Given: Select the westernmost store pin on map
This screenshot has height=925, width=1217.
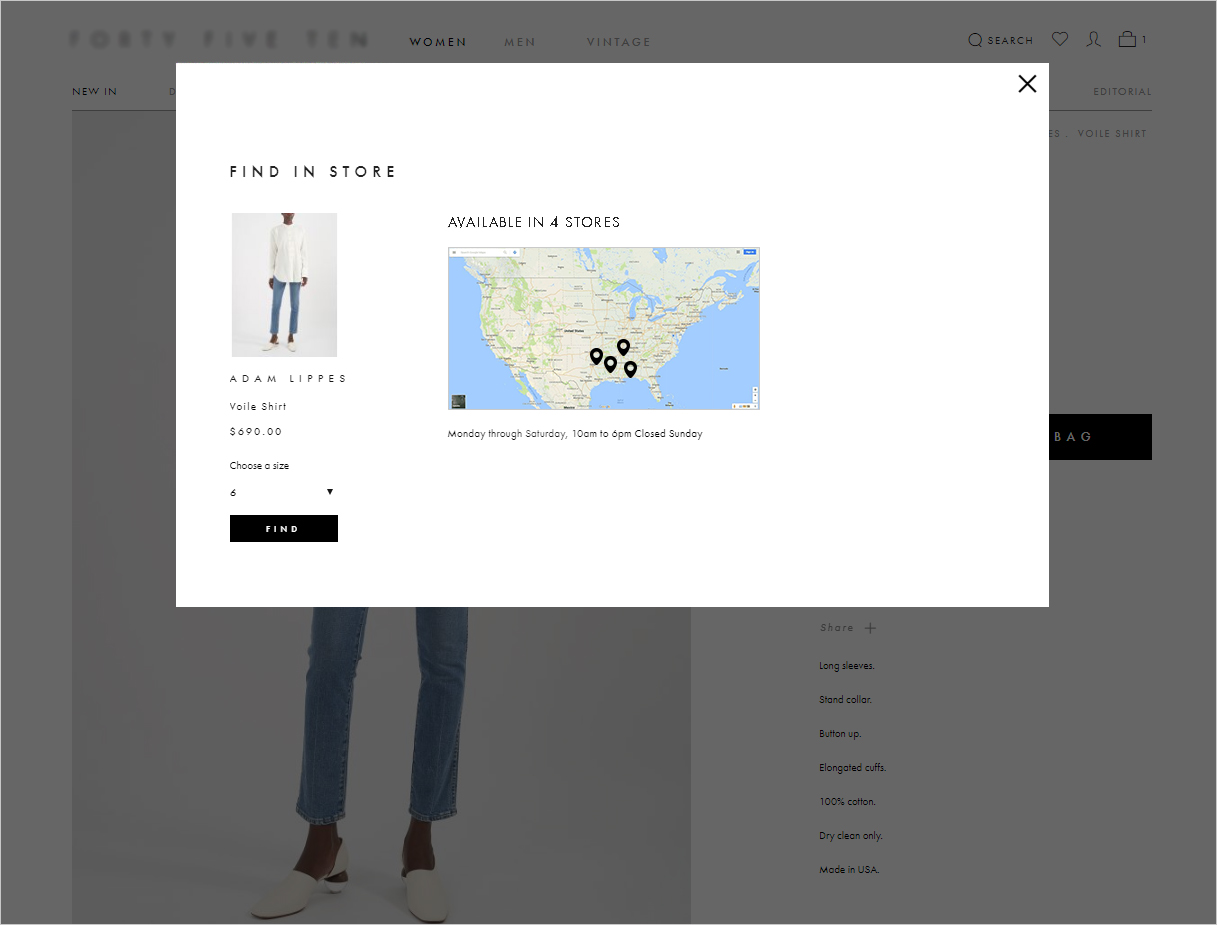Looking at the screenshot, I should [596, 355].
